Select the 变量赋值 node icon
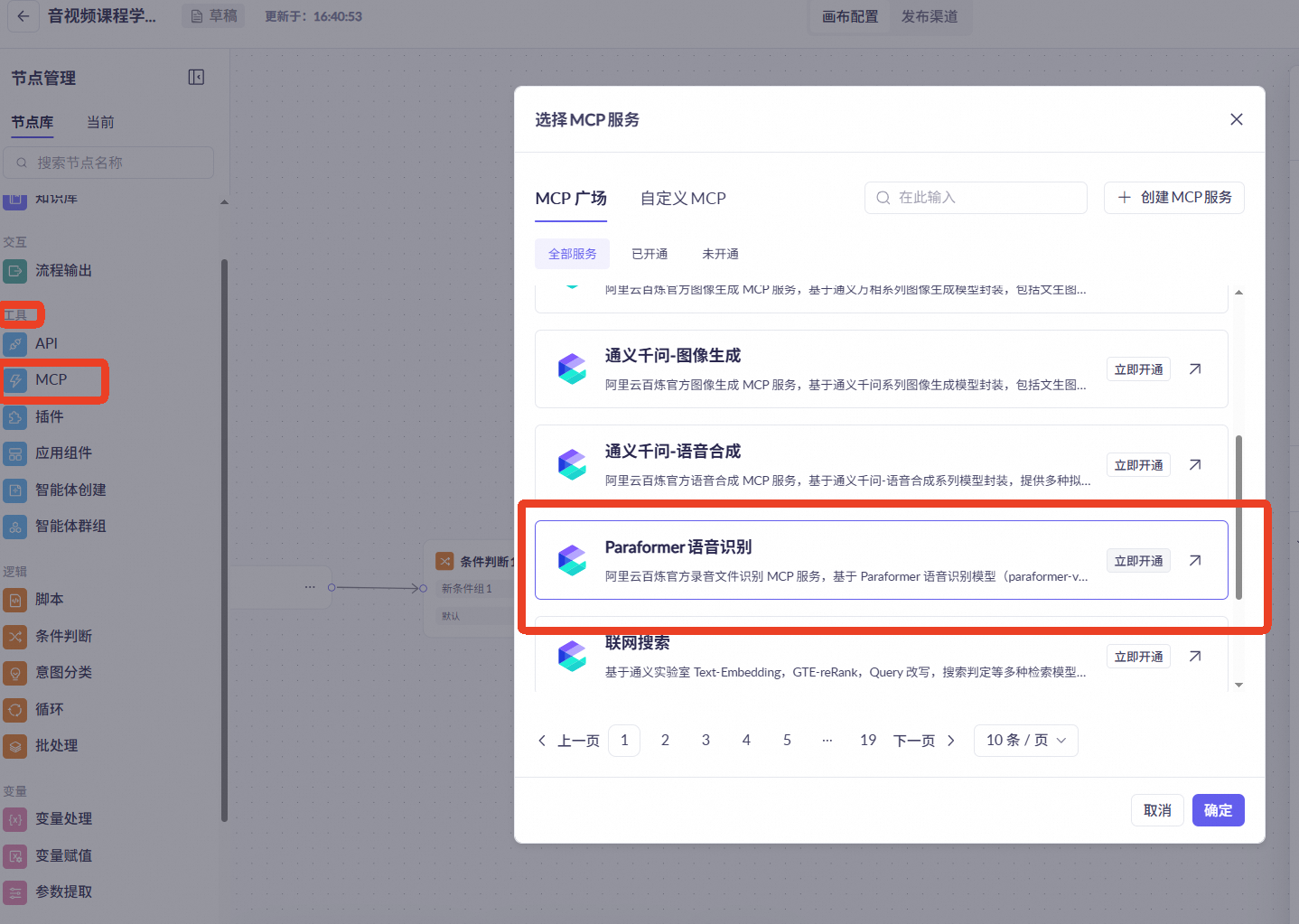The image size is (1299, 924). pyautogui.click(x=15, y=856)
